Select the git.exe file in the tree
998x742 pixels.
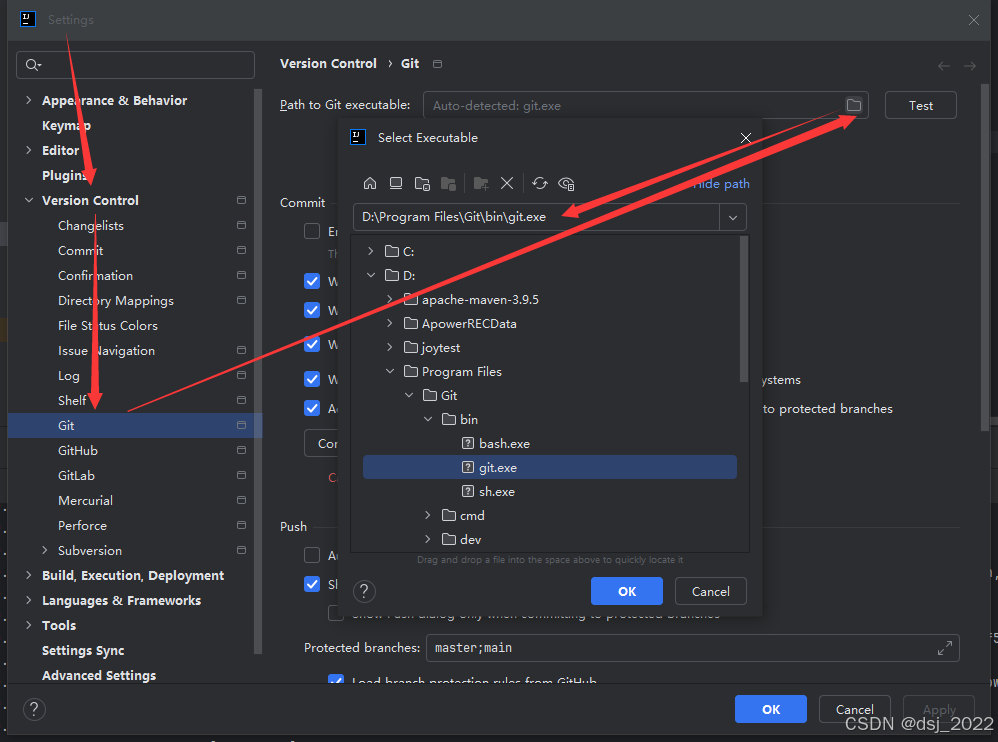coord(550,467)
